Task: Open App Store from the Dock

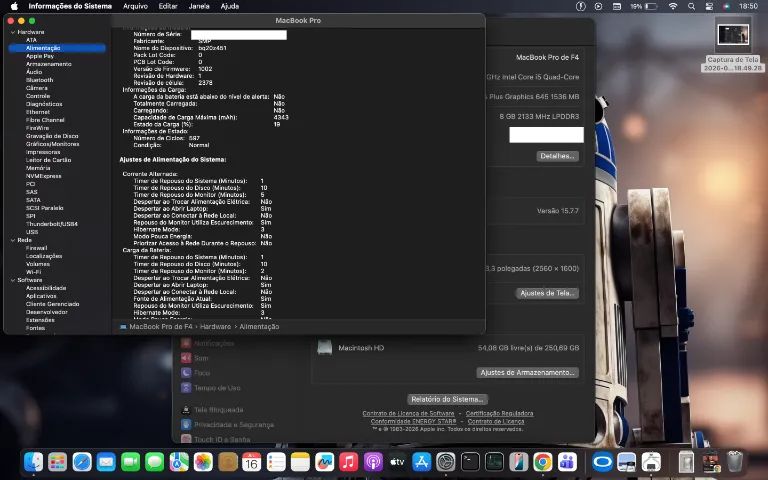Action: tap(421, 462)
